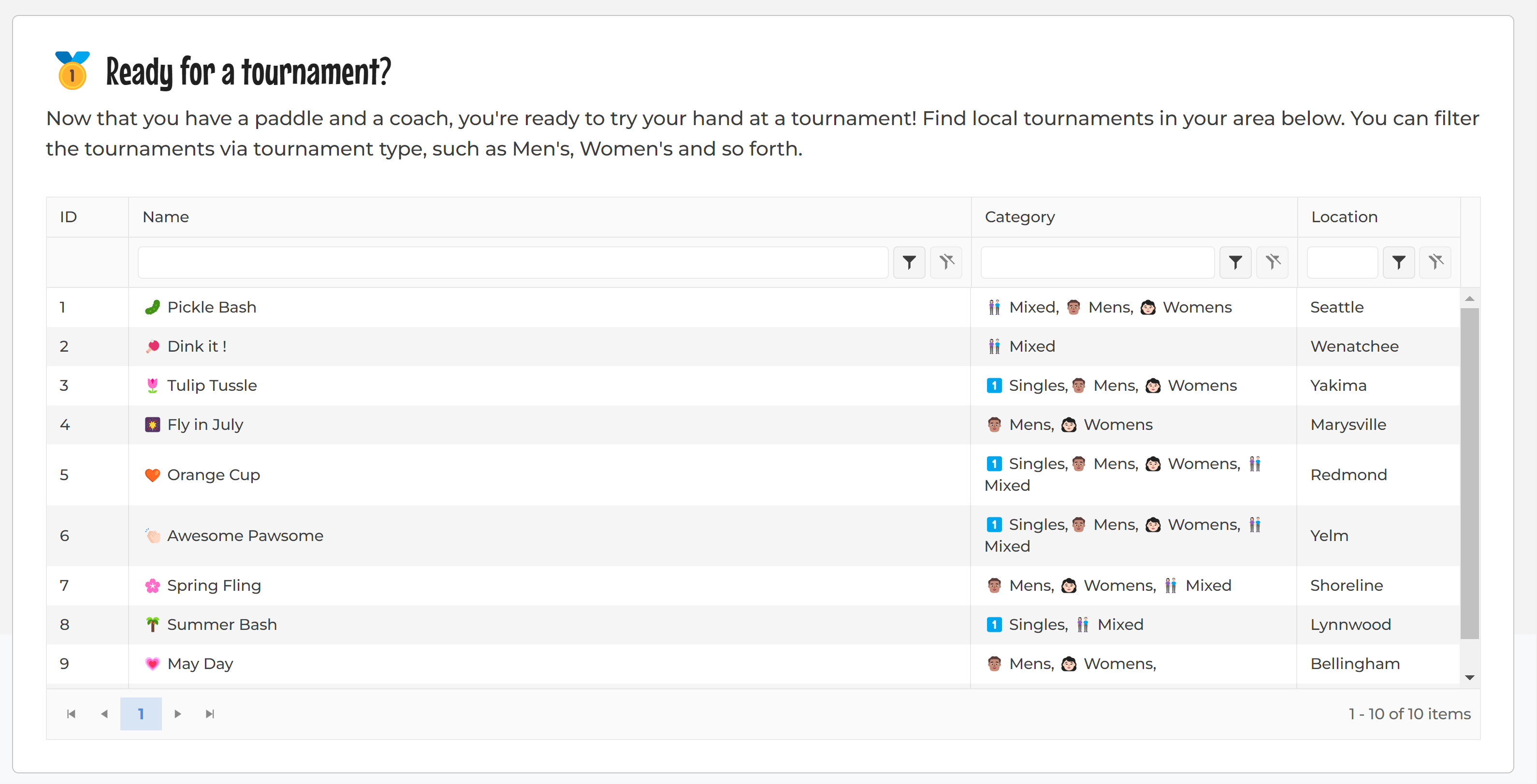Click the Mixed couple icon in Dink it row
Viewport: 1537px width, 784px height.
[x=994, y=346]
